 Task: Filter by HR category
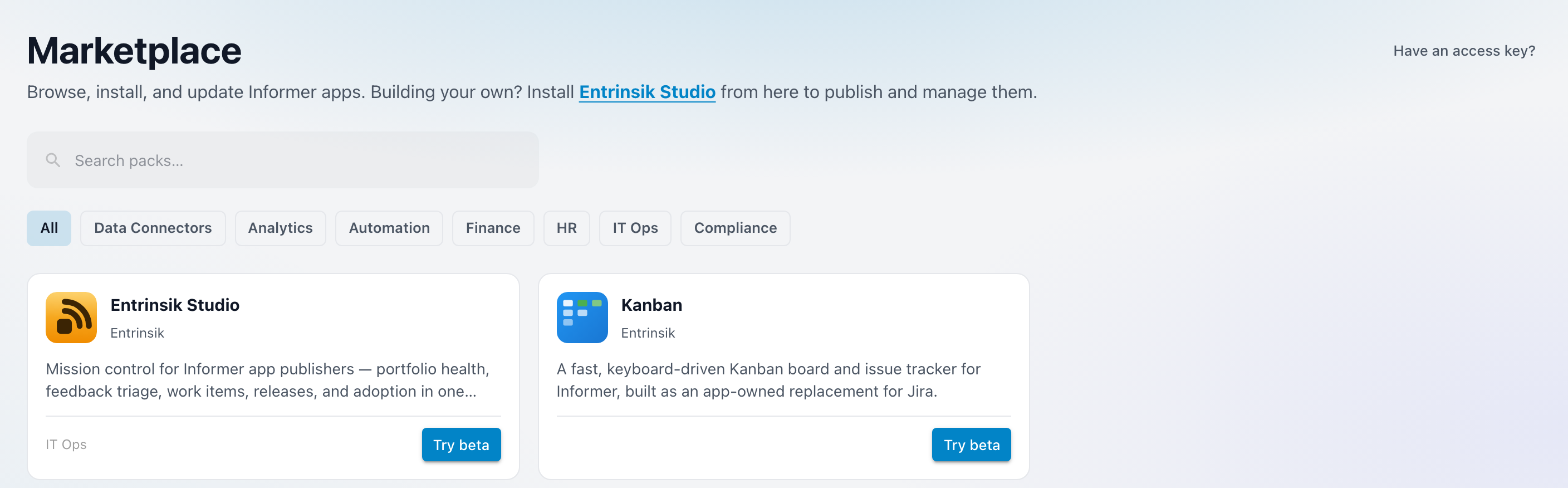click(566, 228)
